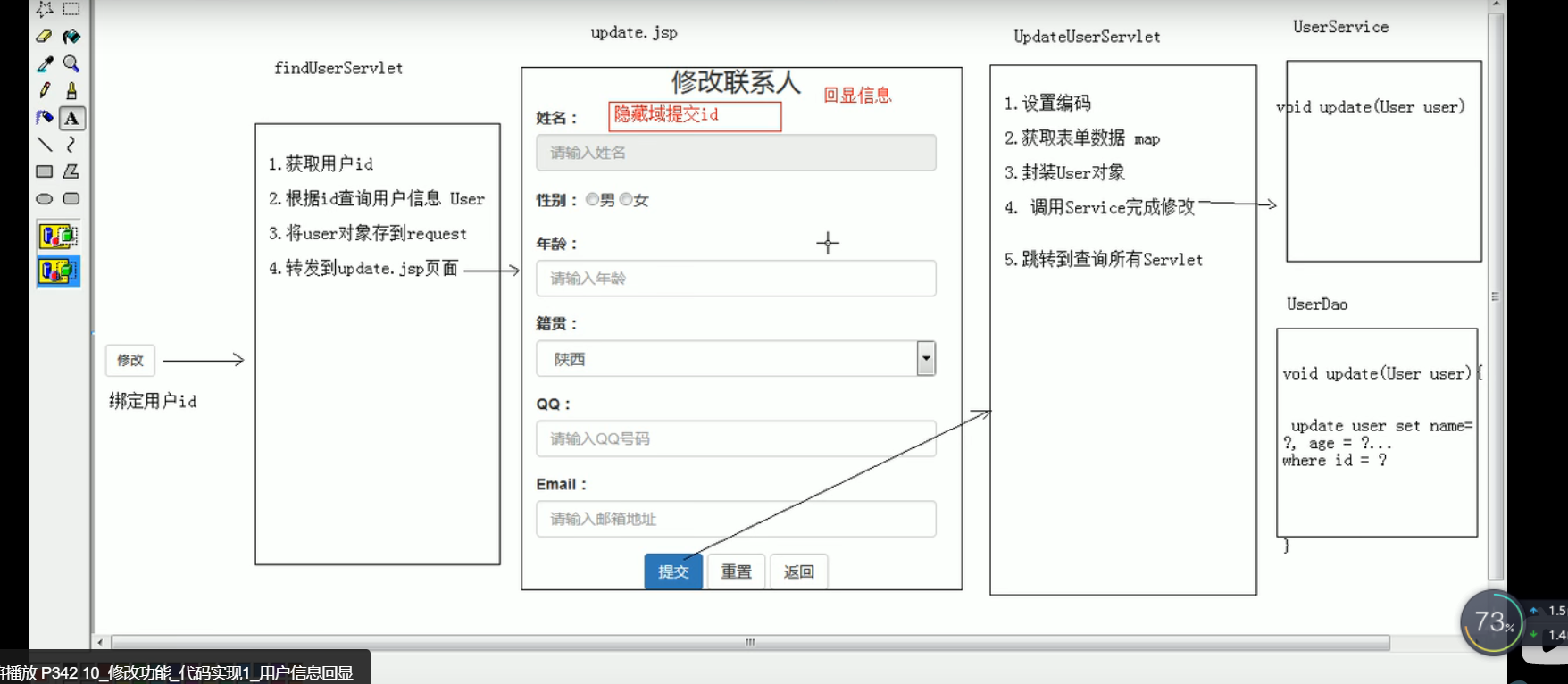The image size is (1568, 684).
Task: Select the 男 radio button
Action: [x=592, y=200]
